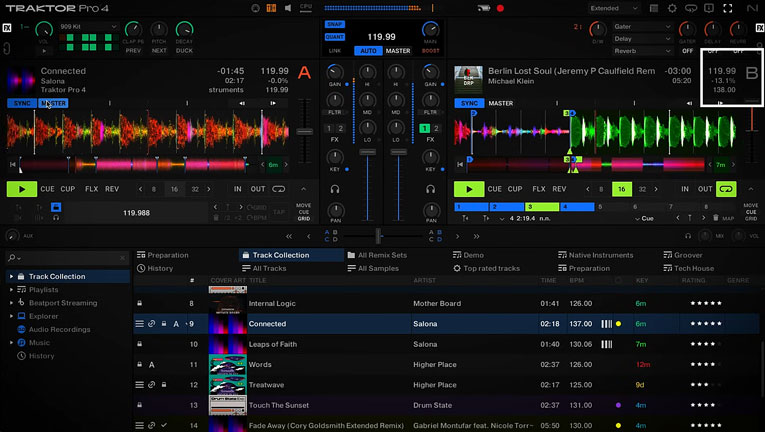Open the Connected track row menu icon

point(140,324)
